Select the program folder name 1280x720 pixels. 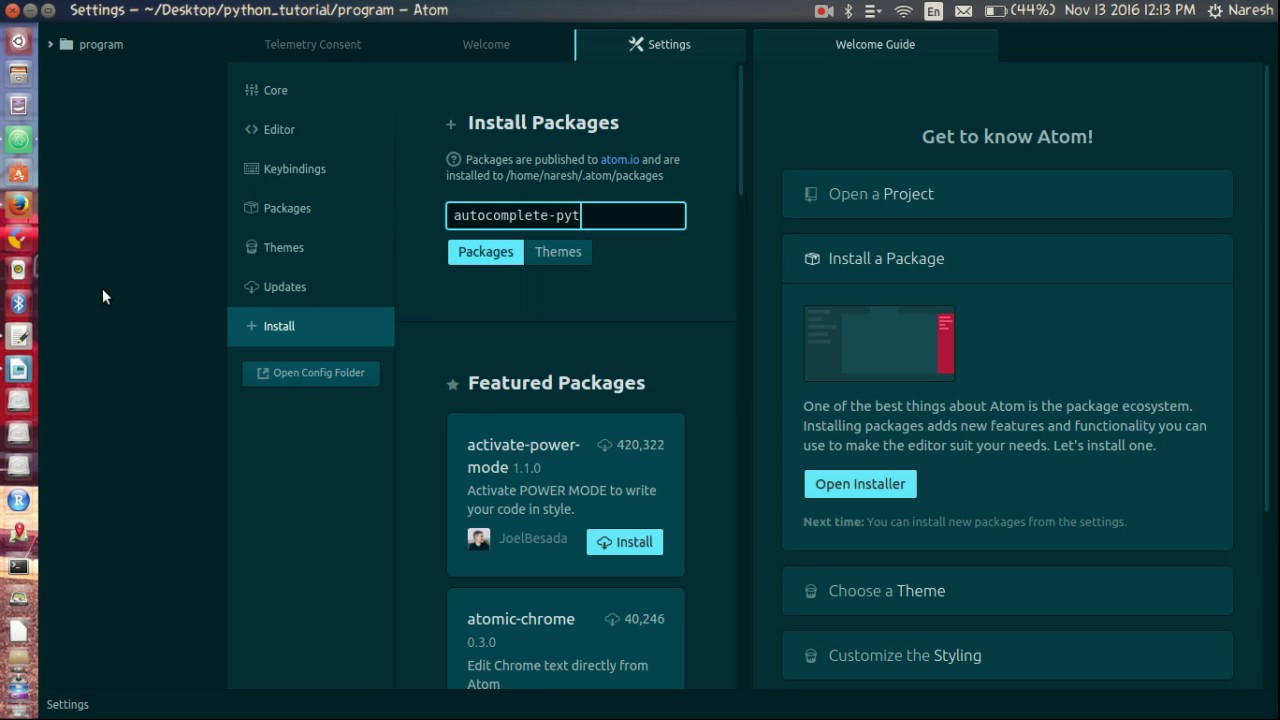pyautogui.click(x=101, y=44)
